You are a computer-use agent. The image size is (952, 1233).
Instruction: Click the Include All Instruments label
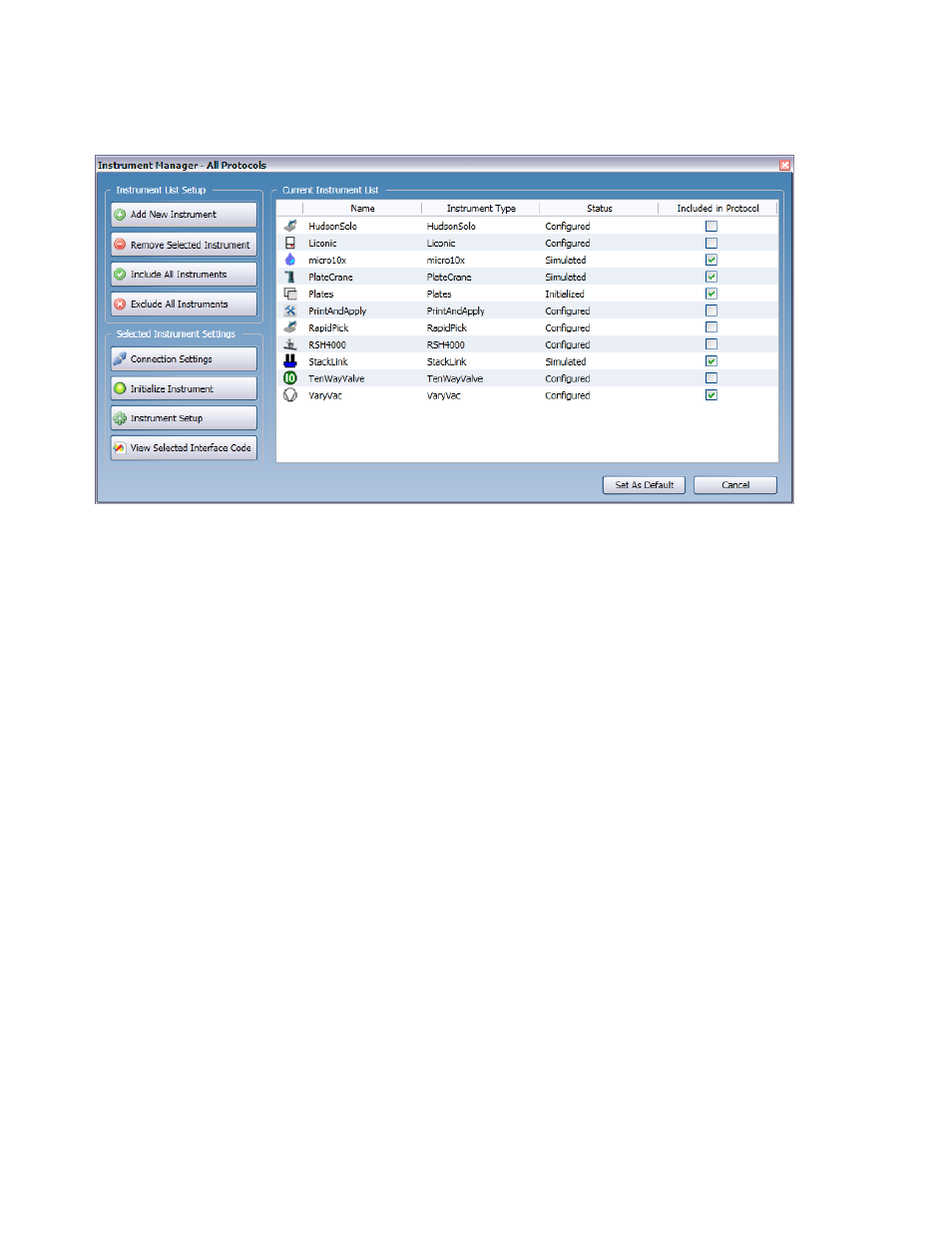pos(179,275)
